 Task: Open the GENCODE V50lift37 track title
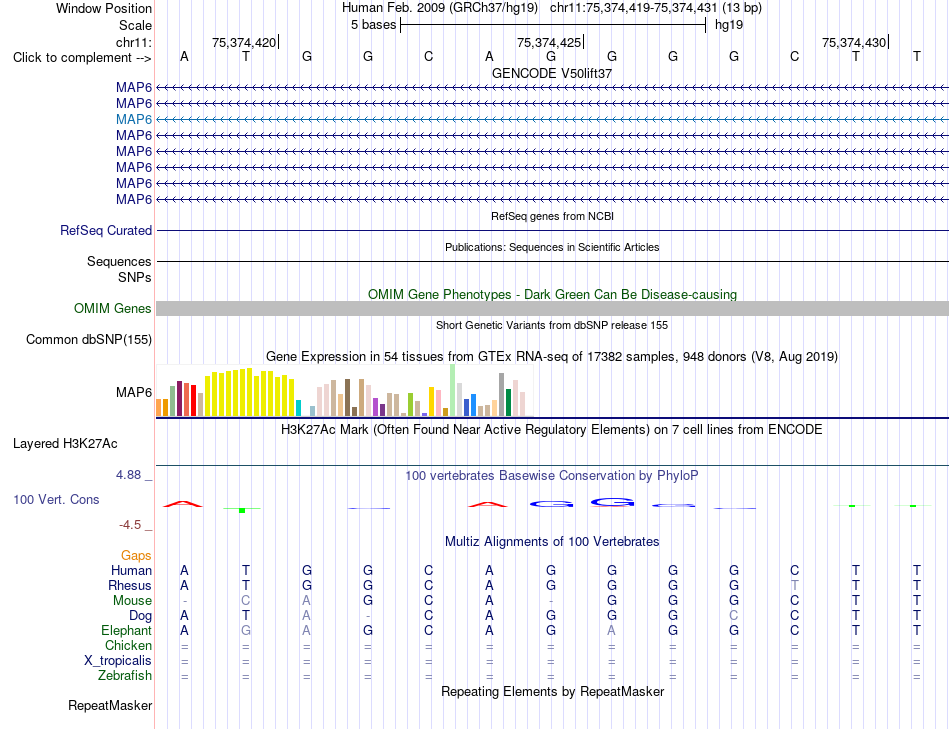click(552, 73)
